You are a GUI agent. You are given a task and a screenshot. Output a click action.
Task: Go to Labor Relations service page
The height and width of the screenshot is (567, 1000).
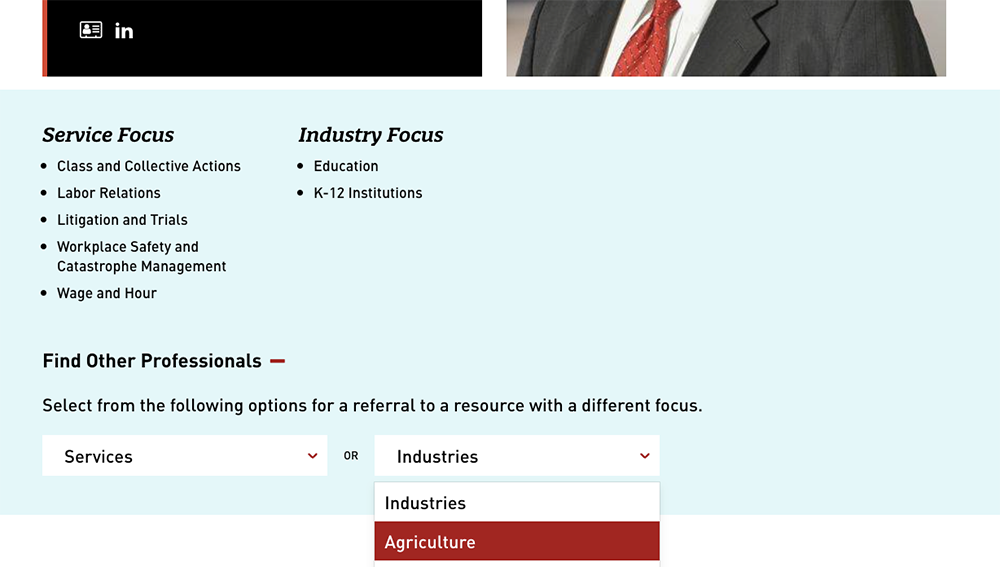[109, 193]
